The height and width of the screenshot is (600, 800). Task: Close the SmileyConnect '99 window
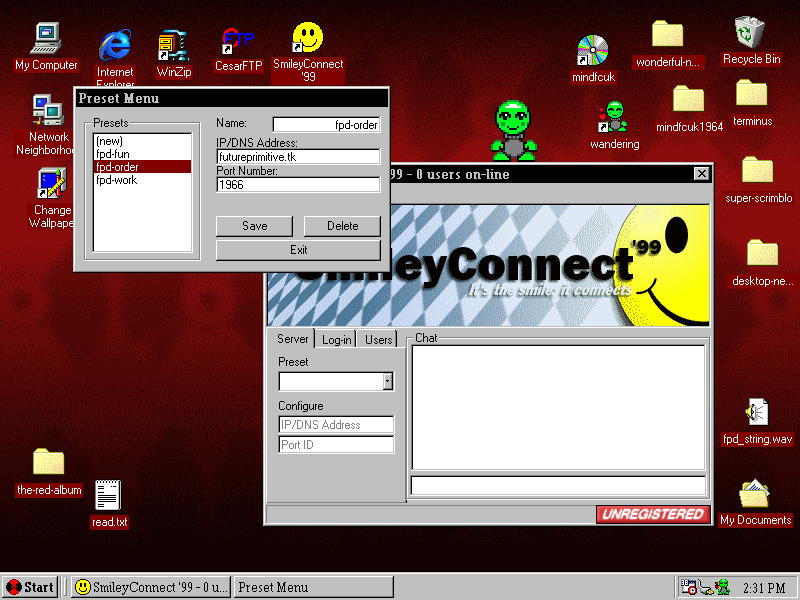click(702, 174)
